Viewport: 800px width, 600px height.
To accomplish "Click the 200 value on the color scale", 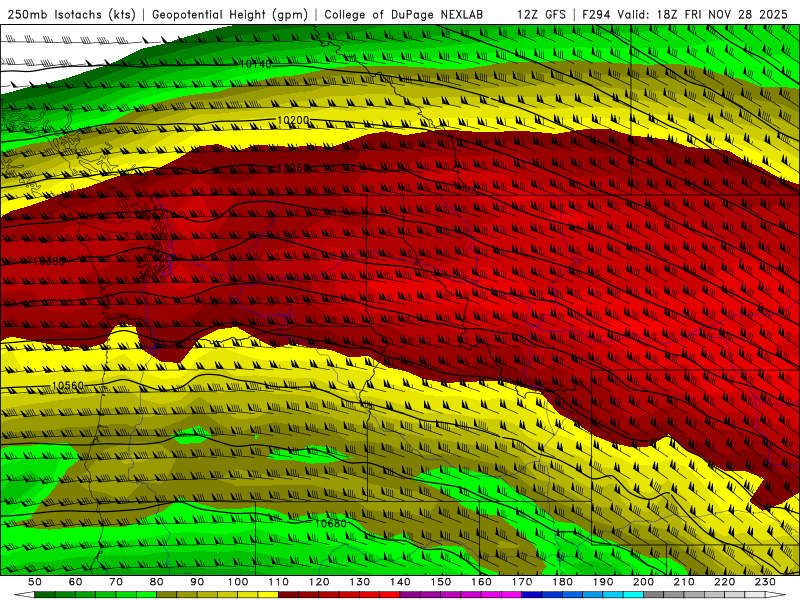I will click(643, 582).
